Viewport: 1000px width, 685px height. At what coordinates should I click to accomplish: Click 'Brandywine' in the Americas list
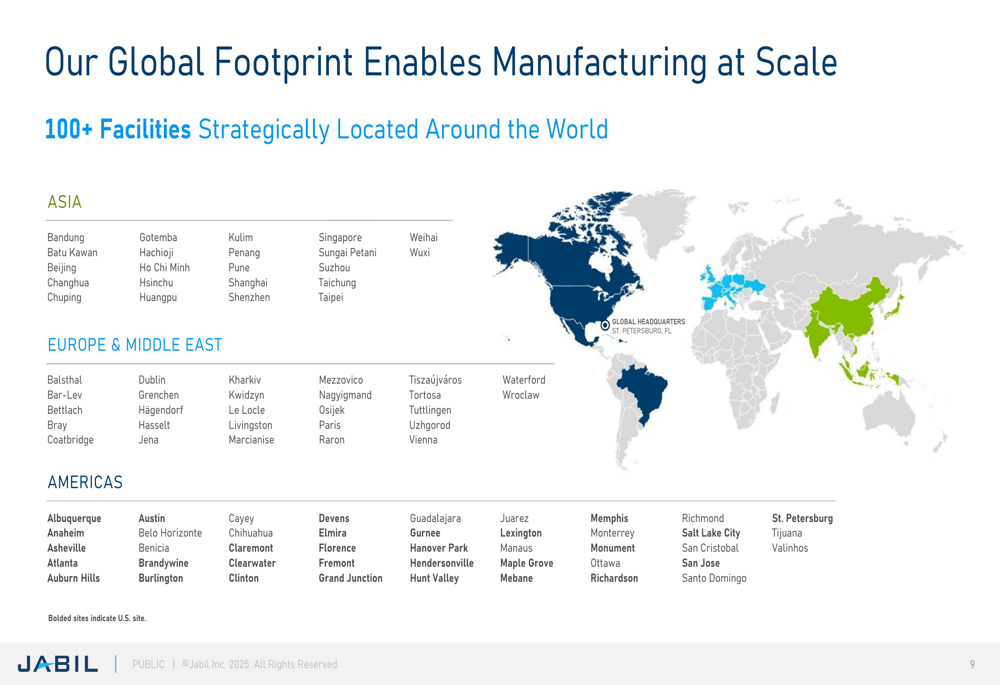(163, 563)
